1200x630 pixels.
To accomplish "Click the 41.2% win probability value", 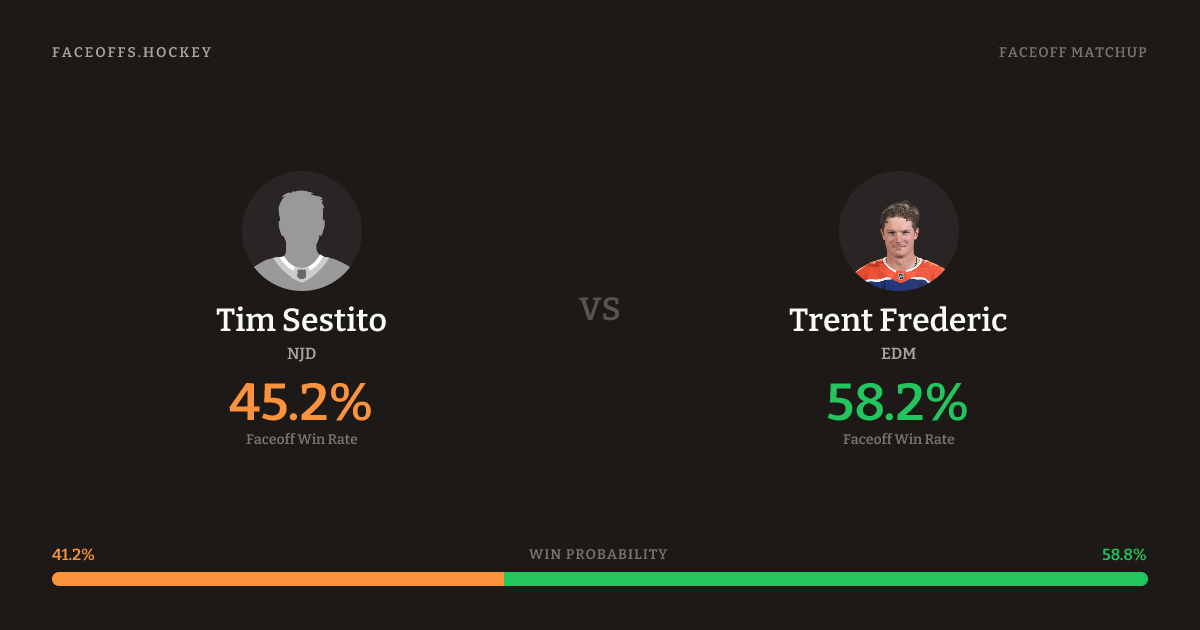I will click(73, 555).
